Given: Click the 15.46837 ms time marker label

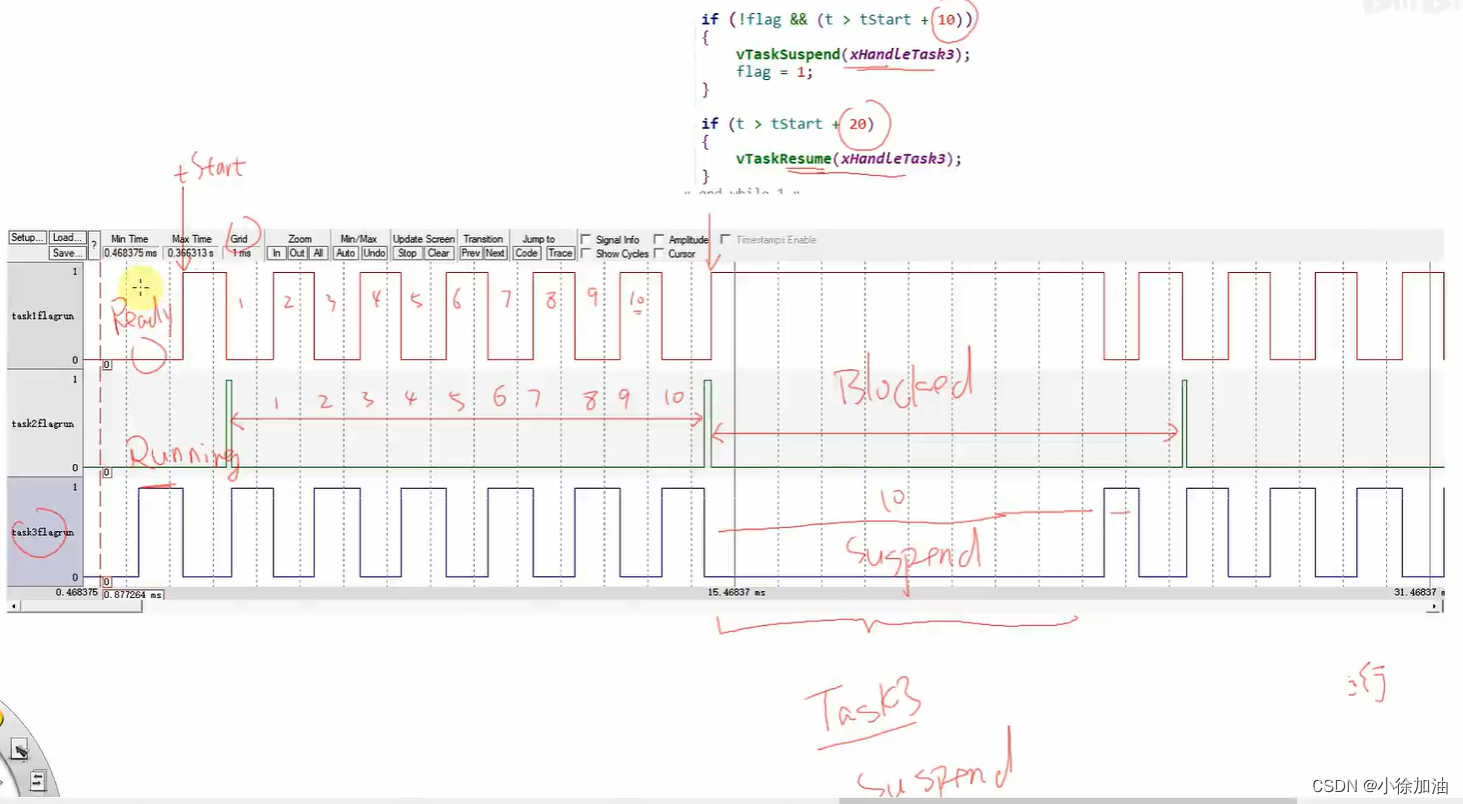Looking at the screenshot, I should click(737, 593).
